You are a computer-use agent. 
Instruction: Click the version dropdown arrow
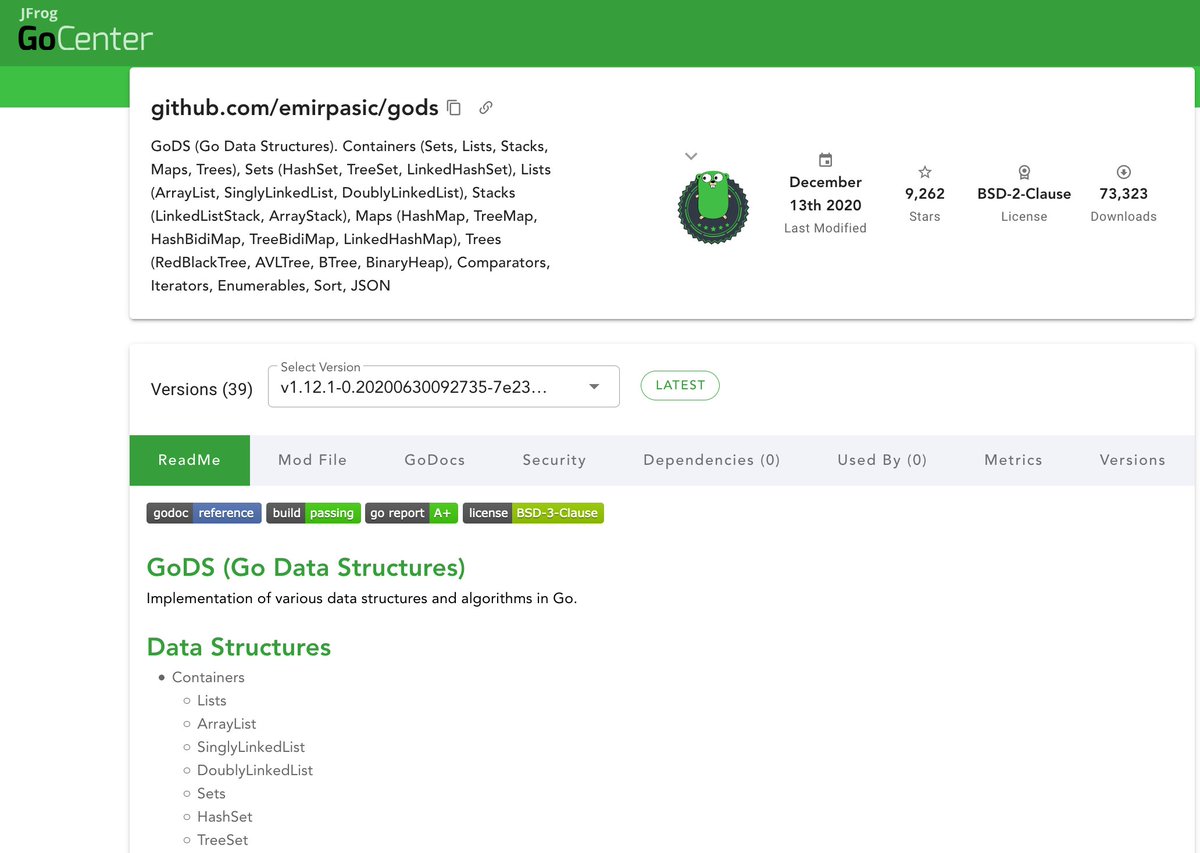point(594,387)
